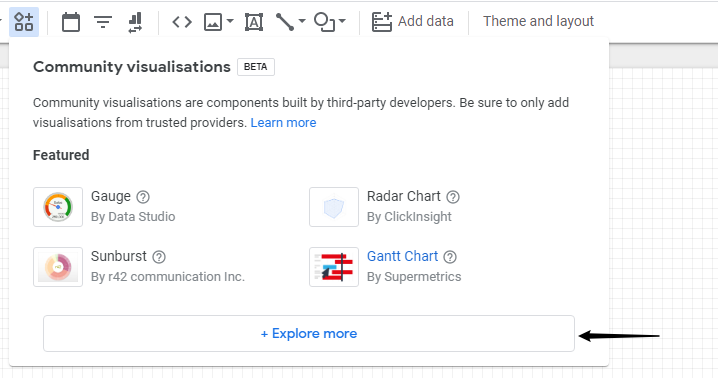718x378 pixels.
Task: Select the Gauge visualisation thumbnail
Action: coord(58,207)
